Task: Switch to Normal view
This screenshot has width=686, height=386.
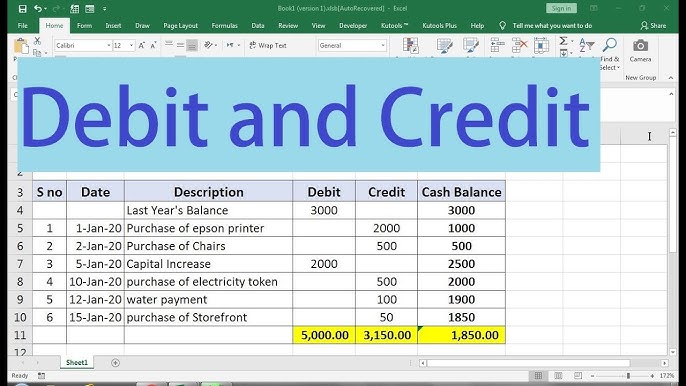Action: point(538,375)
